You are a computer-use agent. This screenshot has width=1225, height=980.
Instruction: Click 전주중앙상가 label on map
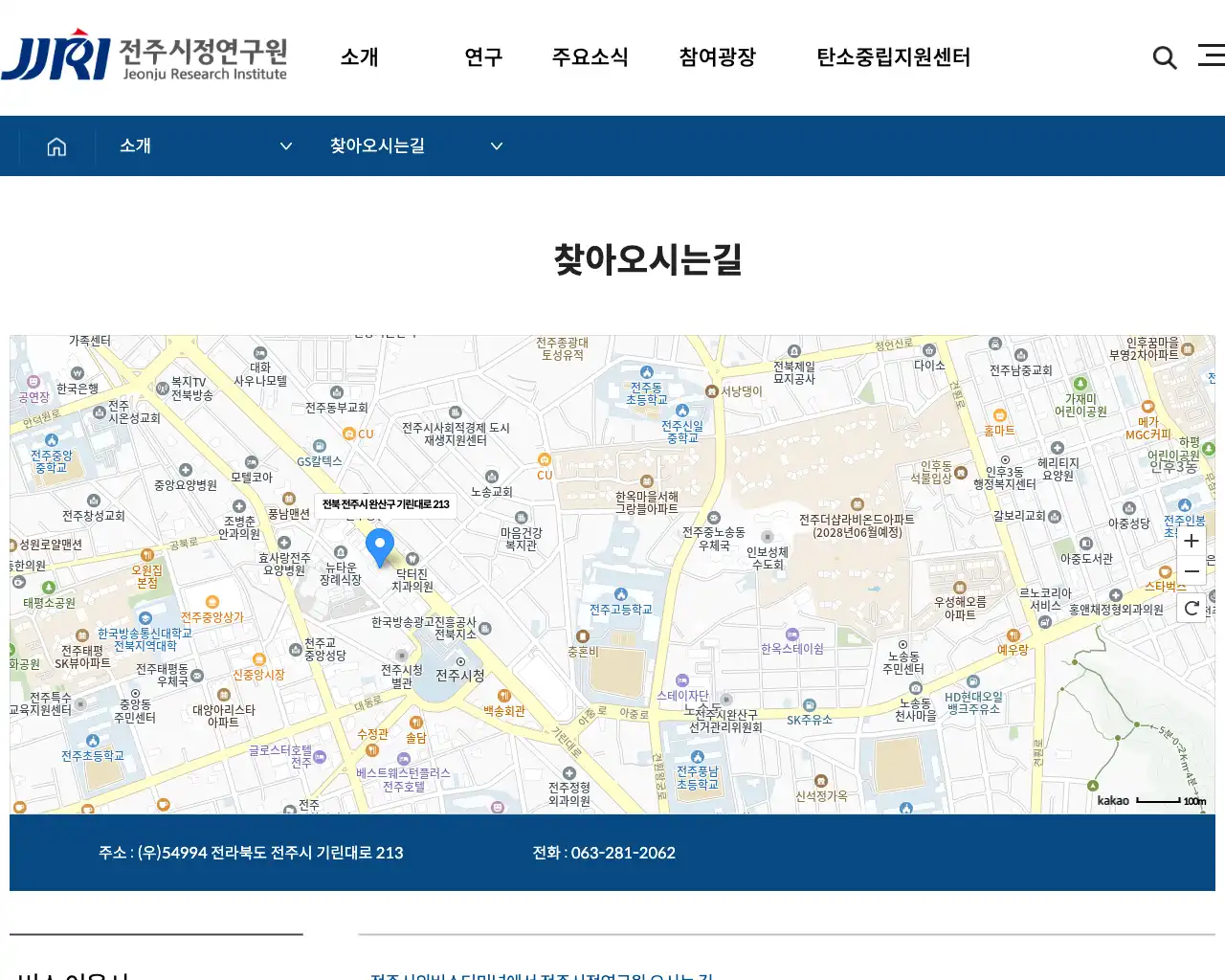click(212, 617)
